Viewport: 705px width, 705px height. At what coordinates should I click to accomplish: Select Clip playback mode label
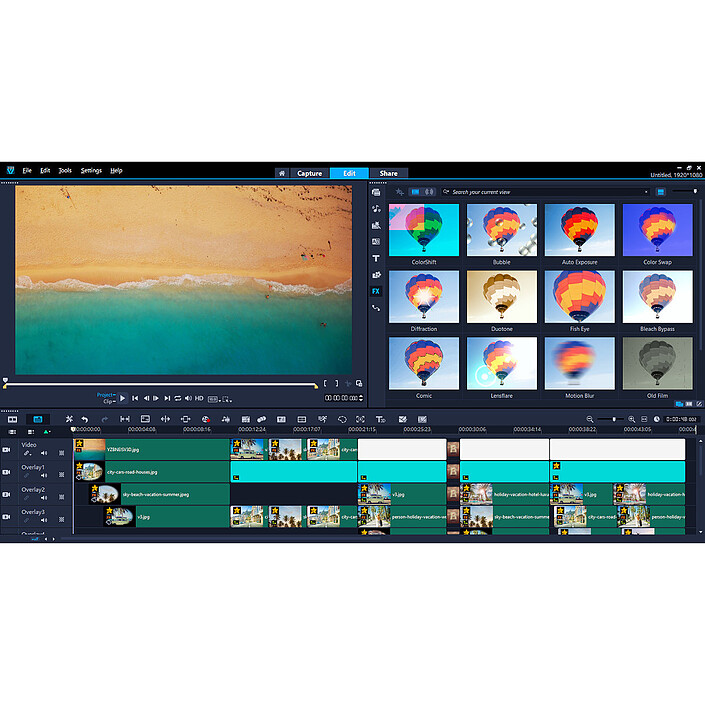click(109, 401)
